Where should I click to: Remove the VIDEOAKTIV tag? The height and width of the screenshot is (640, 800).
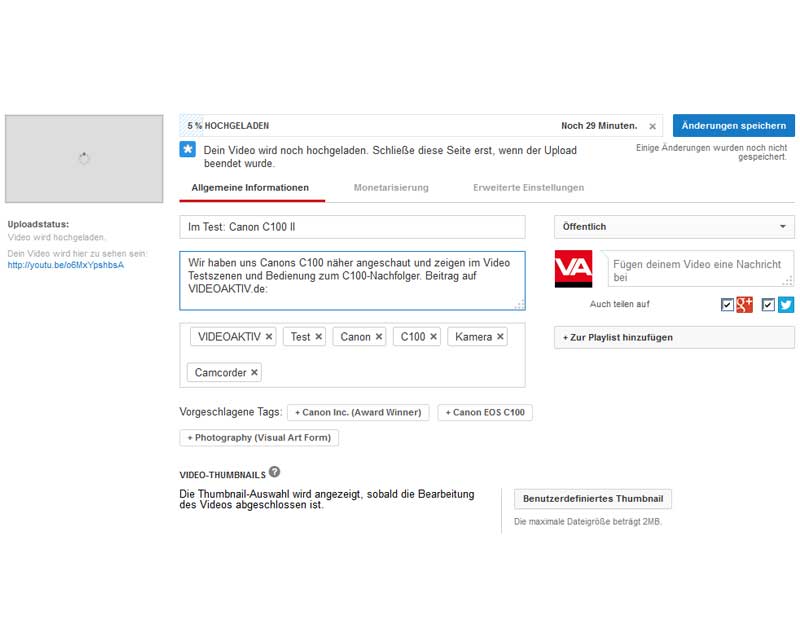point(269,337)
